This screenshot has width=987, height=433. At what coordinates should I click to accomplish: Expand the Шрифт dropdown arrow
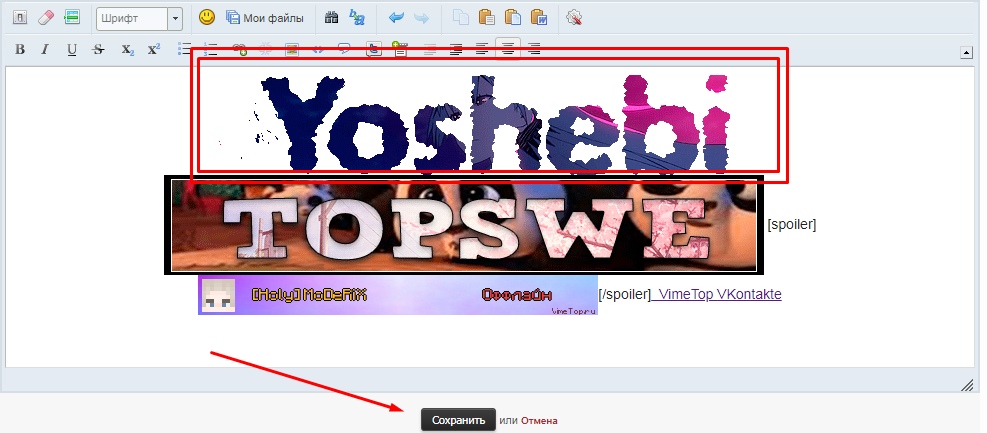click(x=175, y=18)
